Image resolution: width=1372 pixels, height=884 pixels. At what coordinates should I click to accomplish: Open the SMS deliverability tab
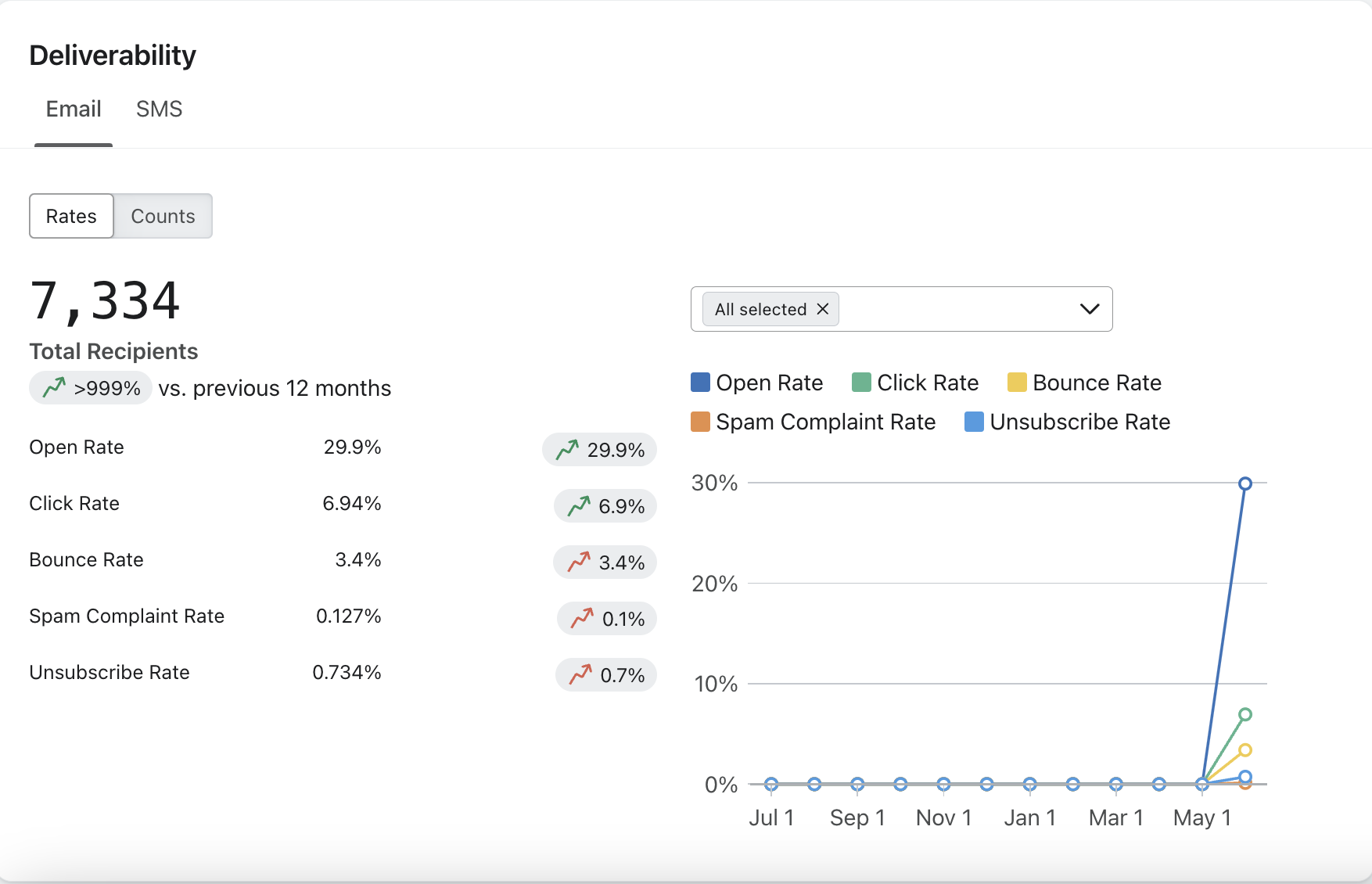[x=159, y=109]
